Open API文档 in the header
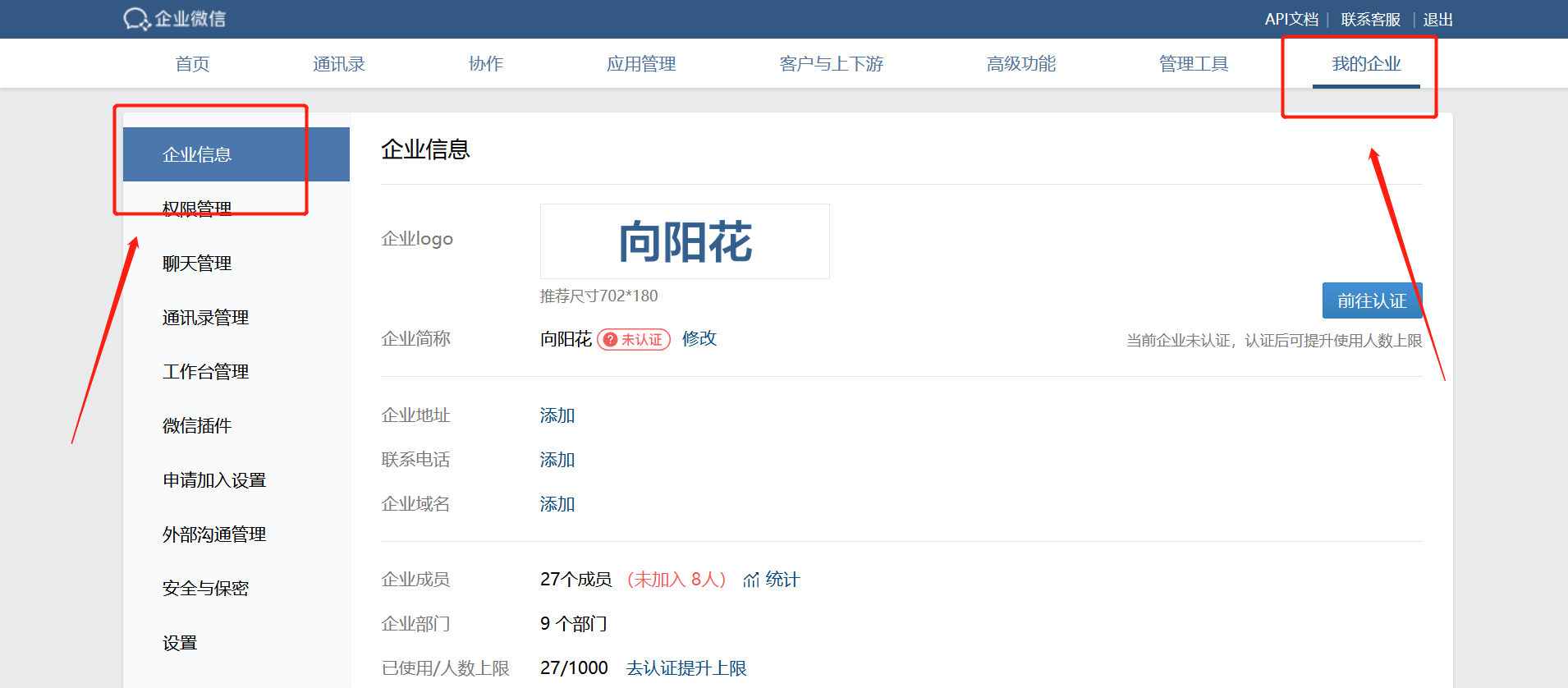The width and height of the screenshot is (1568, 688). click(x=1291, y=19)
